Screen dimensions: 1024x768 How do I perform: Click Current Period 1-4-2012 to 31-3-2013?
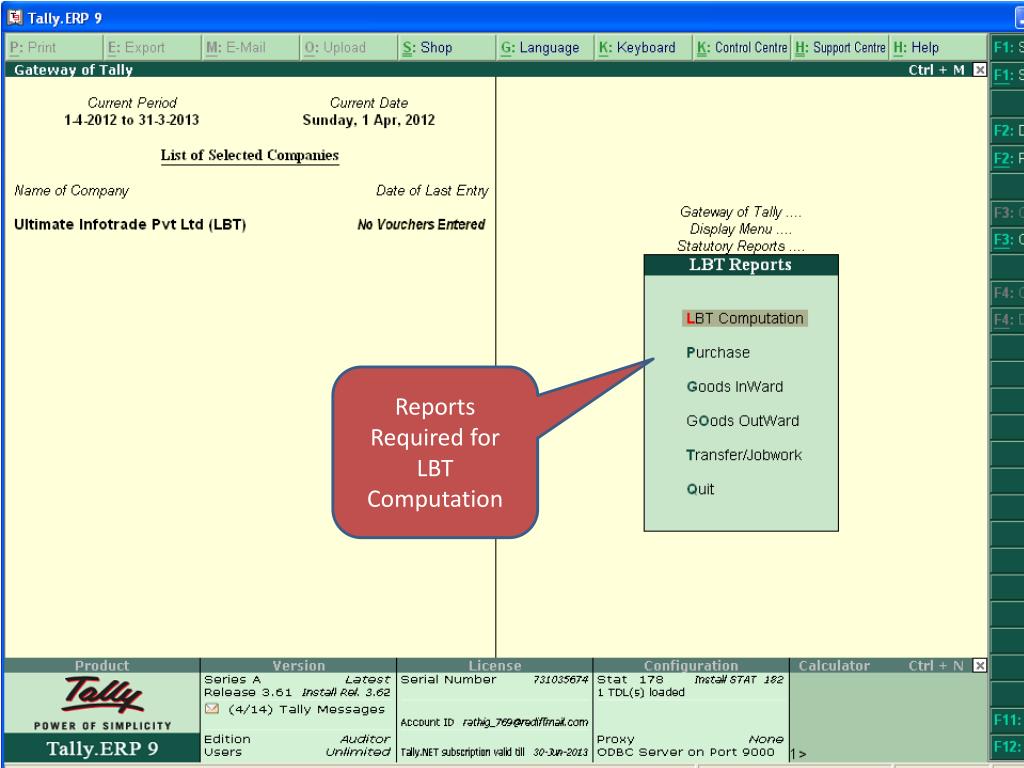pyautogui.click(x=131, y=120)
